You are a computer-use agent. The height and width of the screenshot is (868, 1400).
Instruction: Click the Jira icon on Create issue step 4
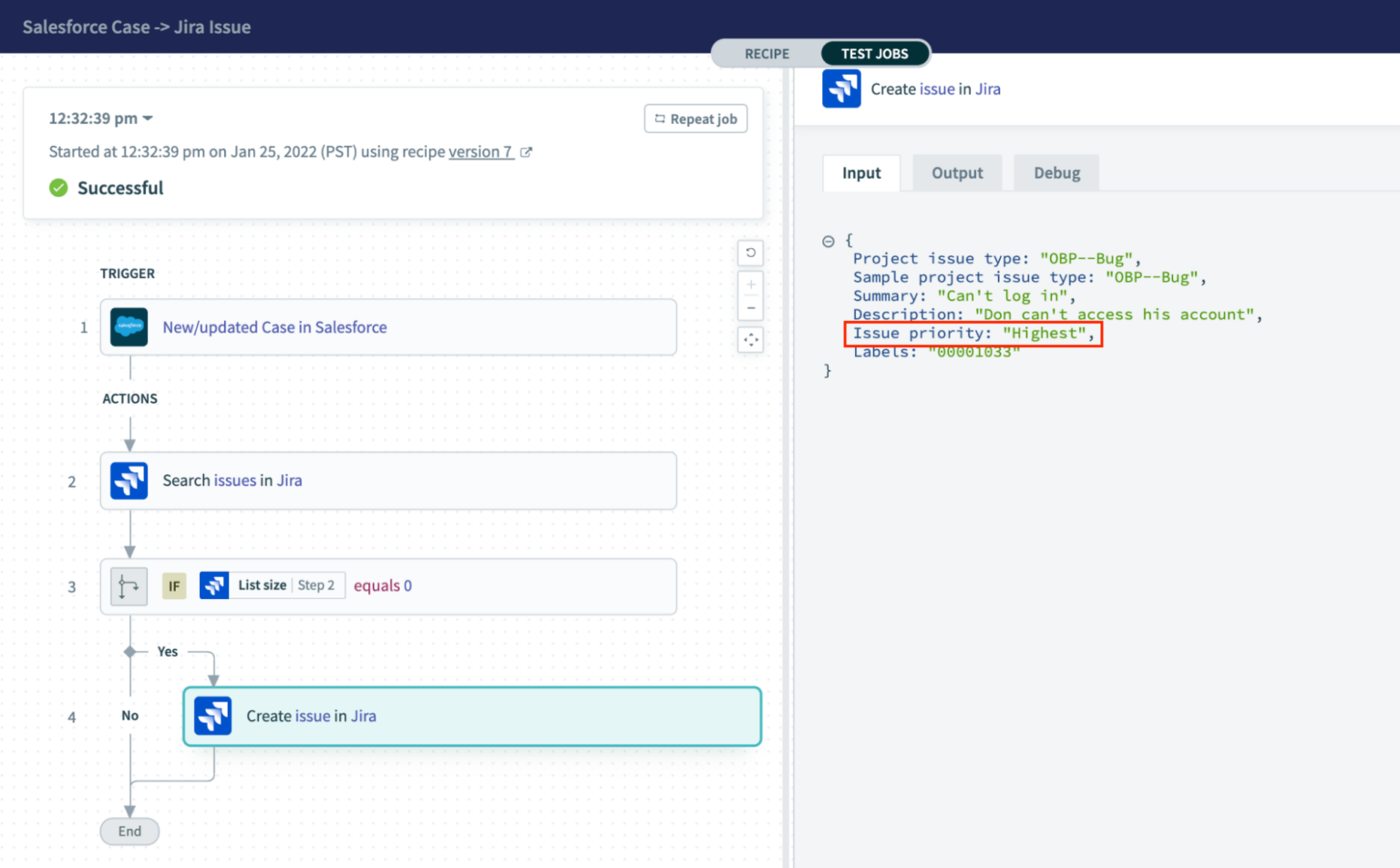[x=212, y=717]
